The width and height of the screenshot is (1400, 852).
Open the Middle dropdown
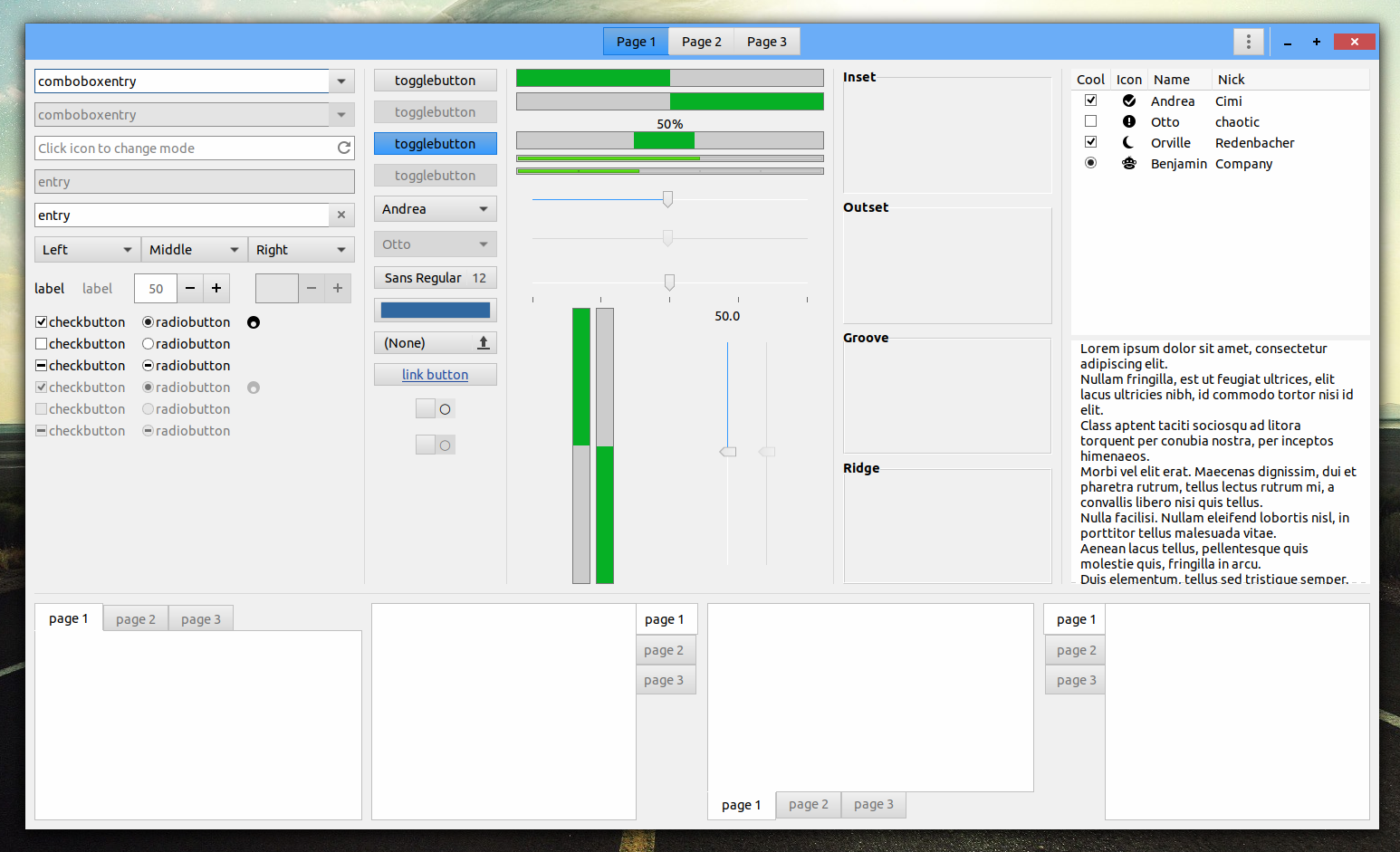tap(194, 249)
